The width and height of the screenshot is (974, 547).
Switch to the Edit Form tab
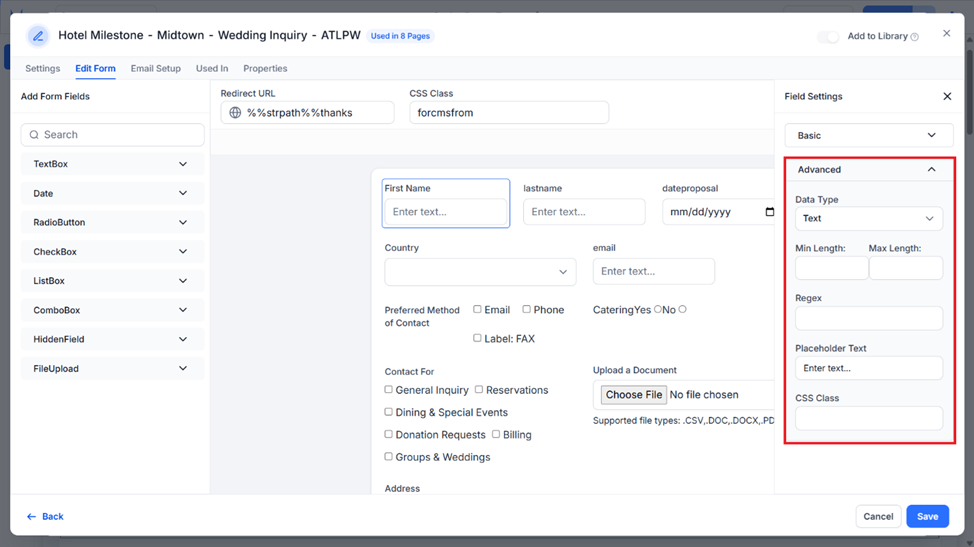[x=95, y=68]
